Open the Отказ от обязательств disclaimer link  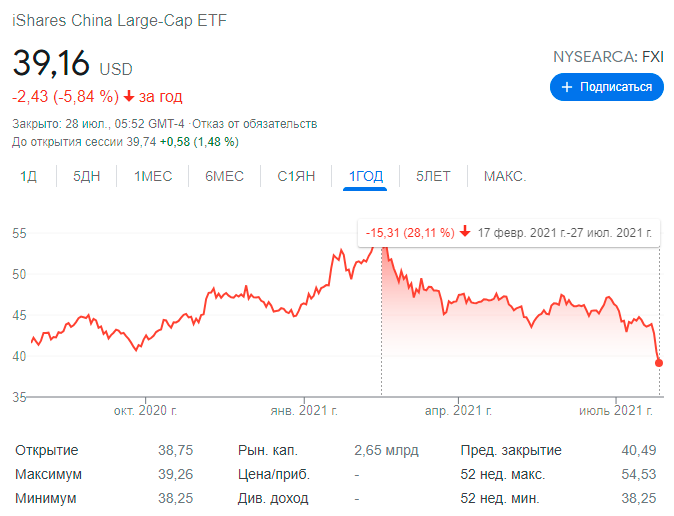pos(254,124)
